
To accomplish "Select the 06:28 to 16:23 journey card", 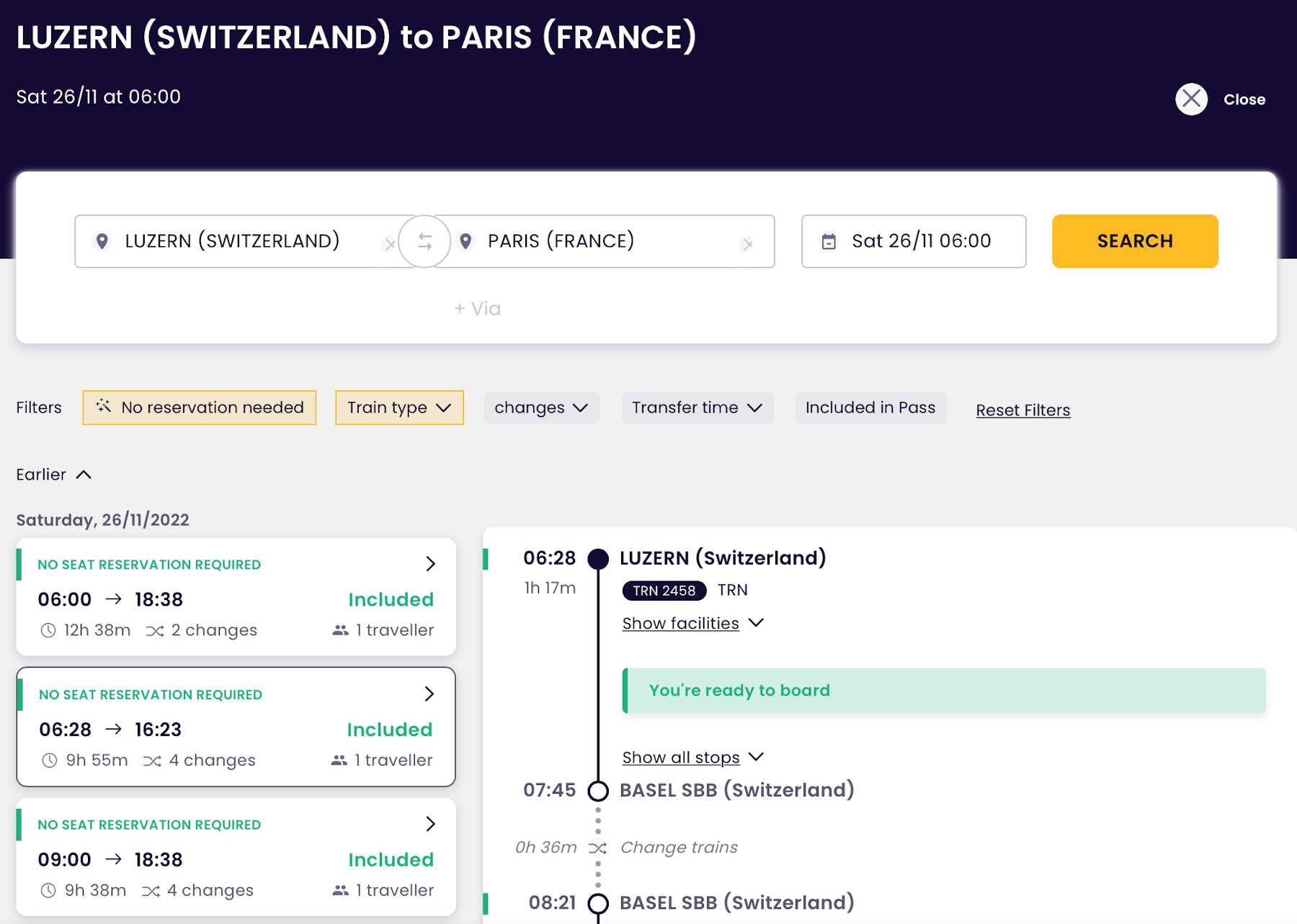I will 236,727.
